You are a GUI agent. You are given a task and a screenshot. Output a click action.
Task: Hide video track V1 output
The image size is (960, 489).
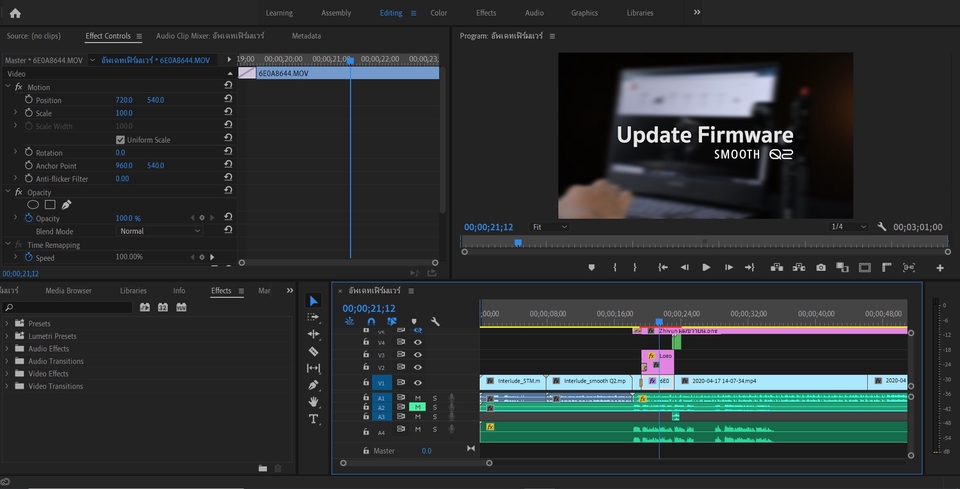coord(418,382)
